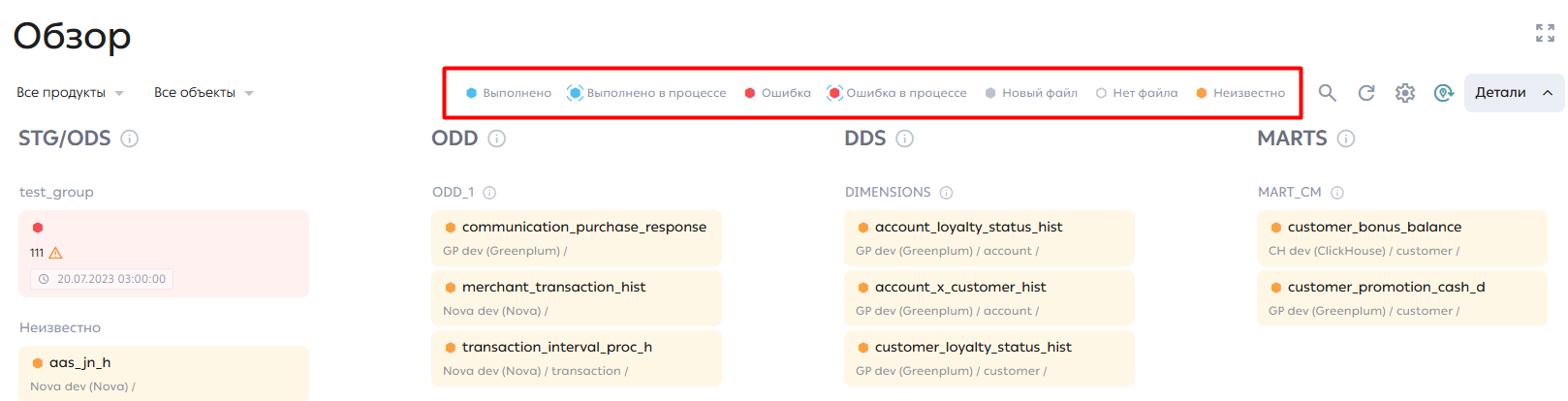The image size is (1568, 401).
Task: Open the customer_promotion_cash_d card
Action: pos(1402,298)
